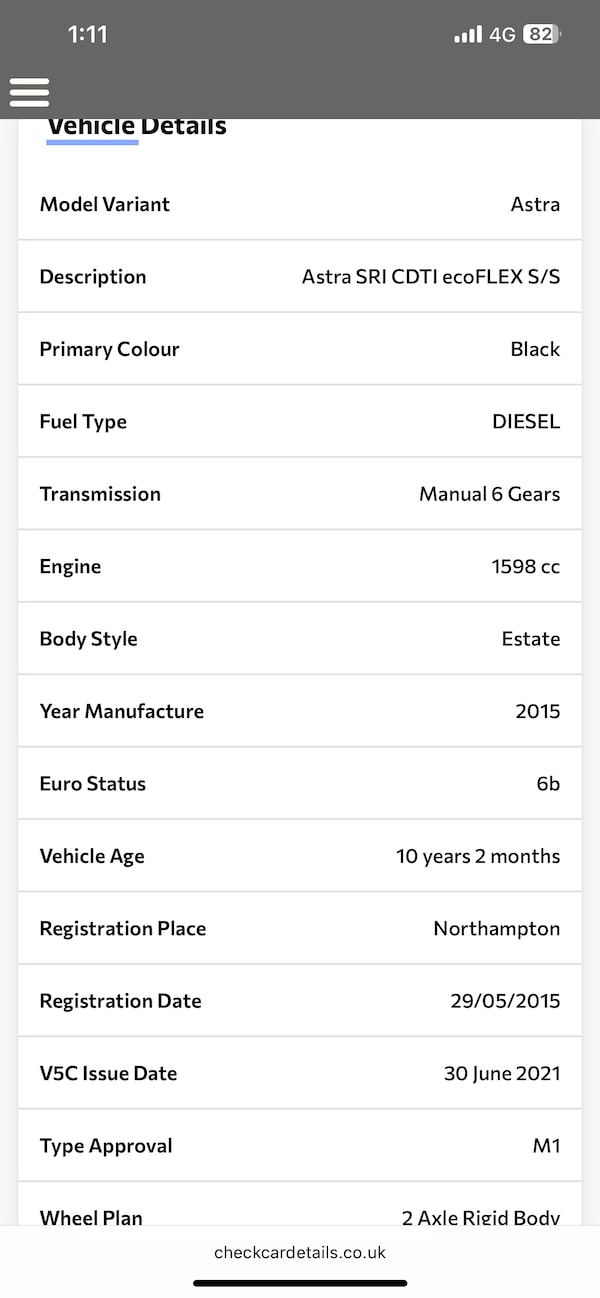Tap the battery level indicator
This screenshot has width=600, height=1298.
click(540, 34)
